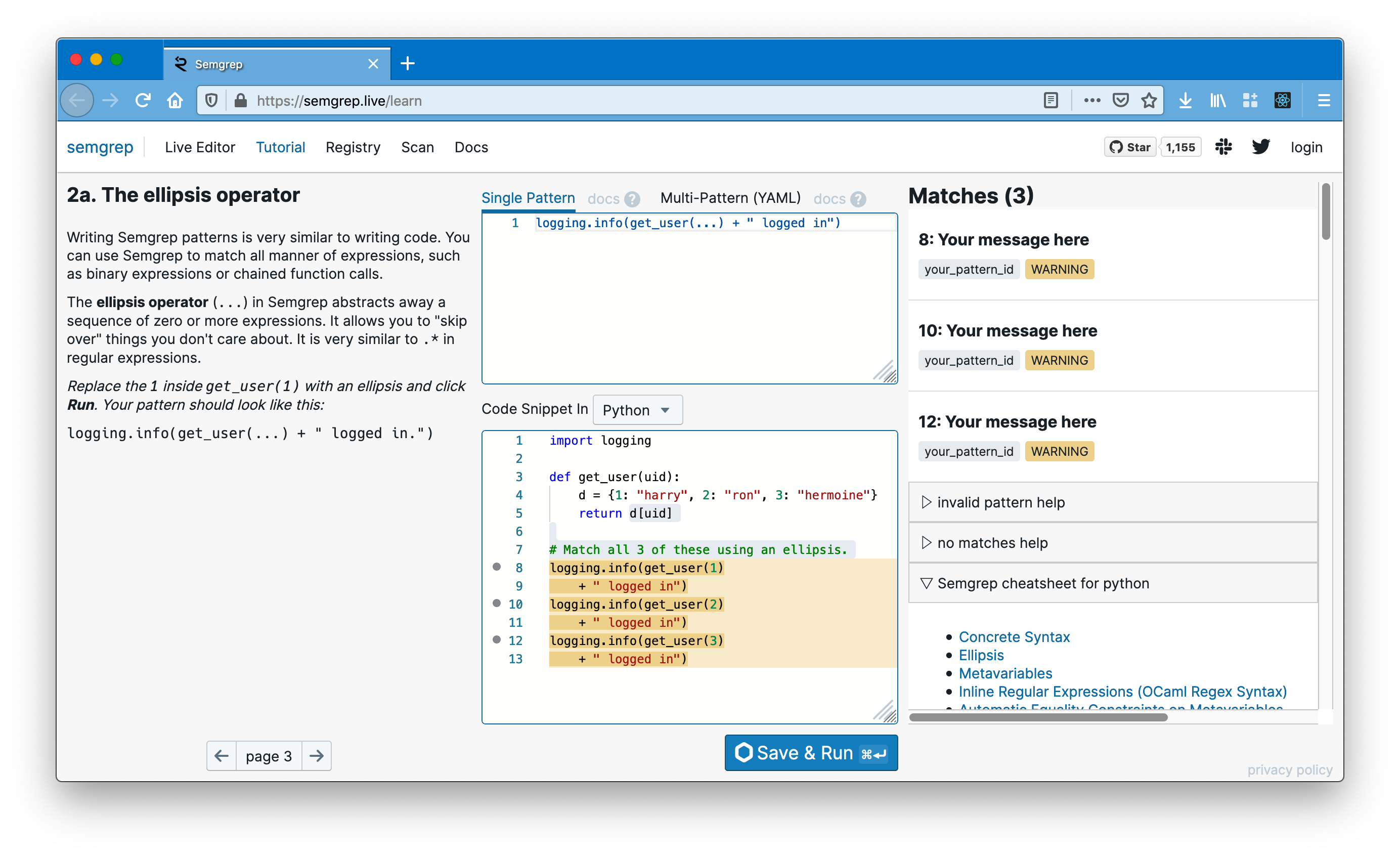Open the Tutorial menu item

tap(280, 147)
